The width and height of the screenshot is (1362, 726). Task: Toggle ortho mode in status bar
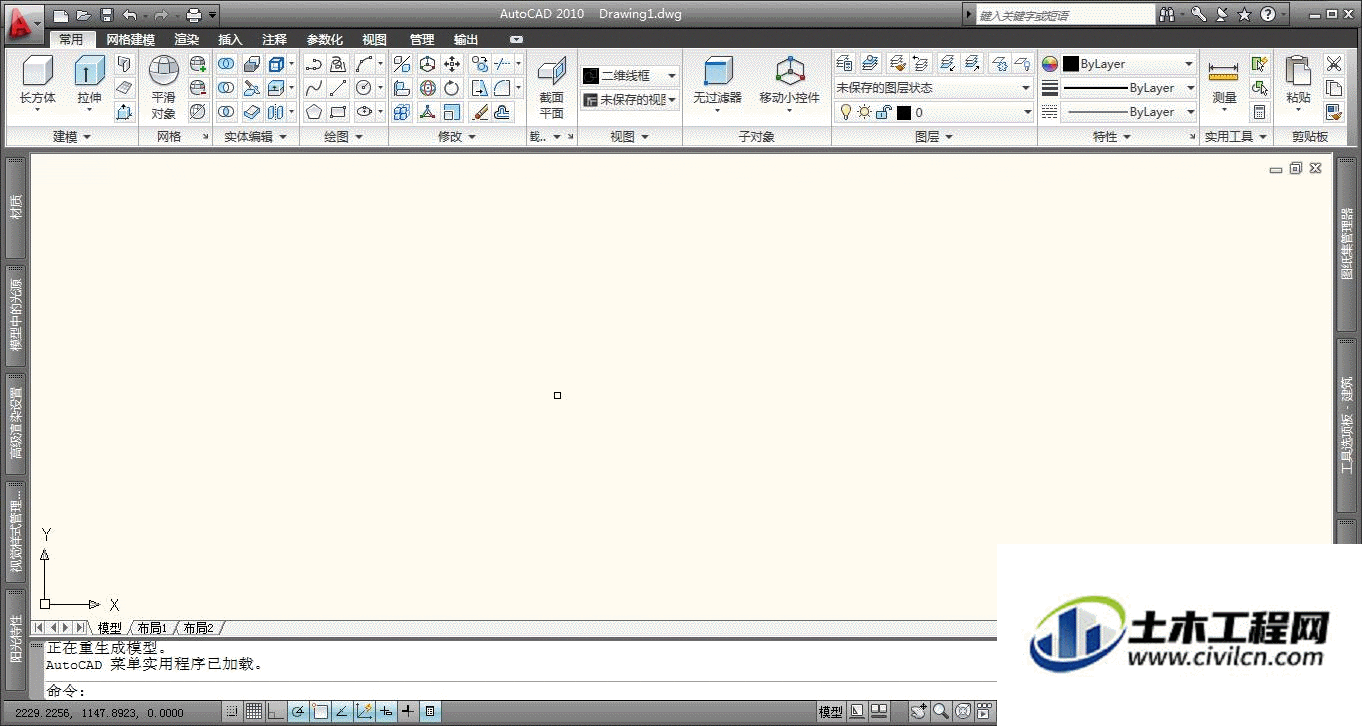click(x=276, y=712)
